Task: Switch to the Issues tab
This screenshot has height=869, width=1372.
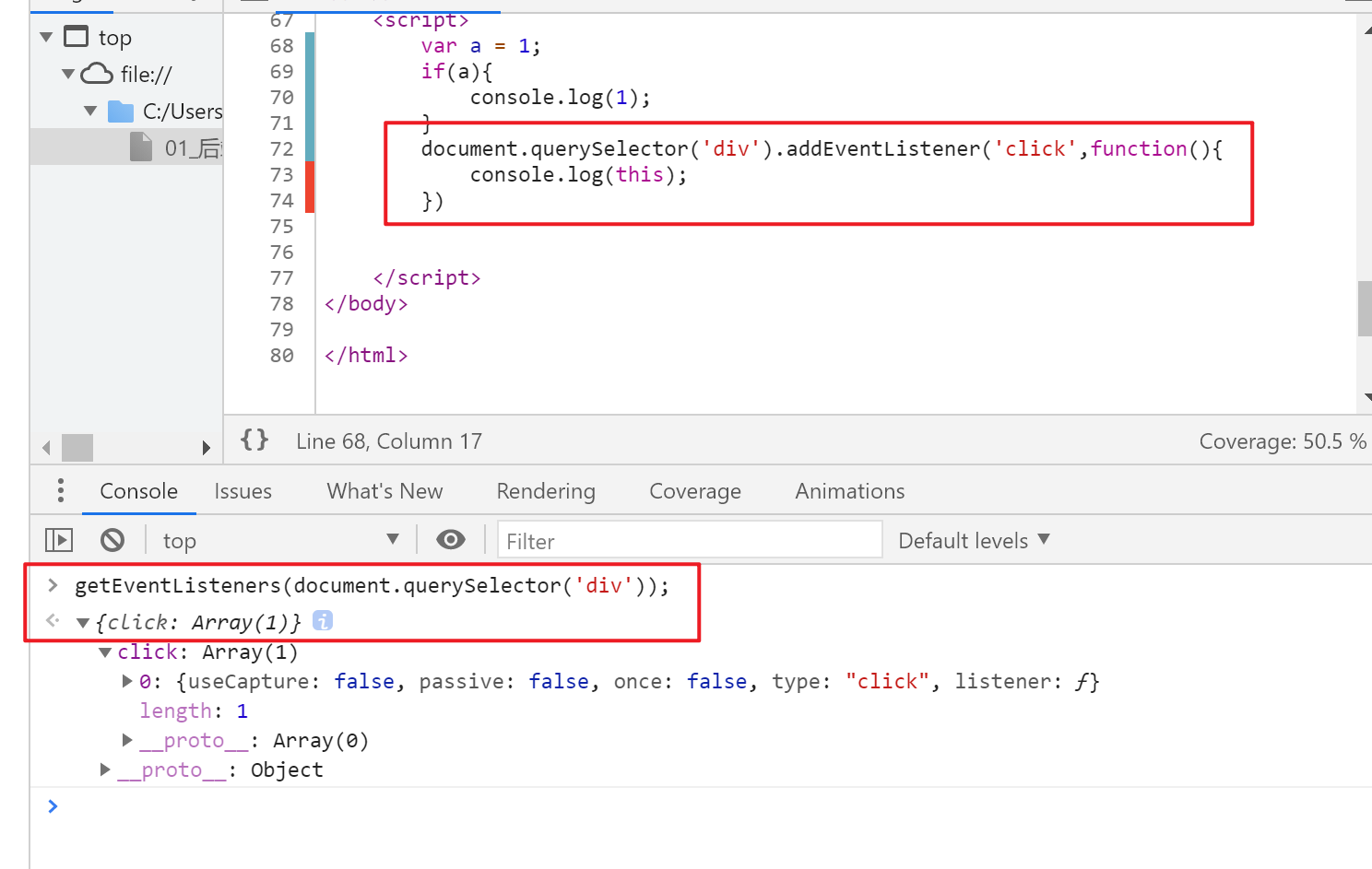Action: (x=242, y=491)
